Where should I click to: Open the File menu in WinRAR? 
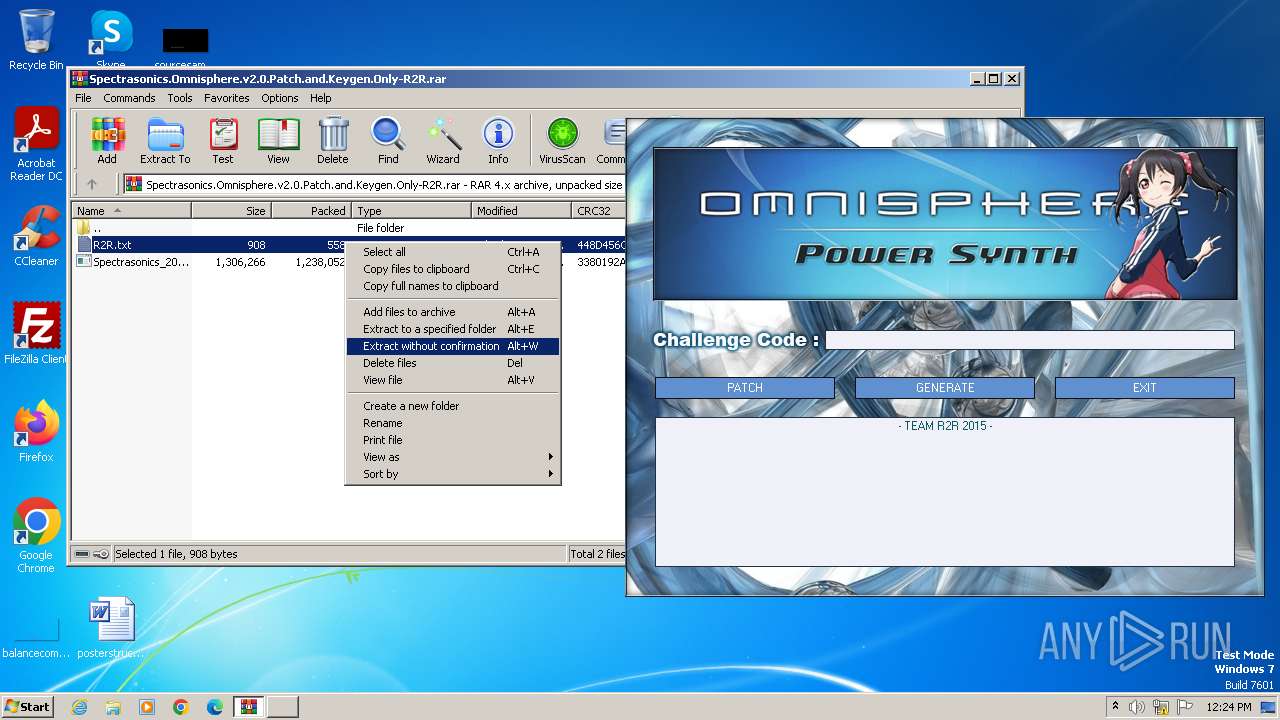(83, 98)
